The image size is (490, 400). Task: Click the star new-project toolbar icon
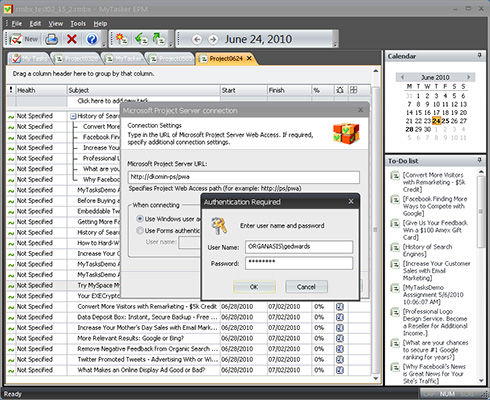coord(121,39)
